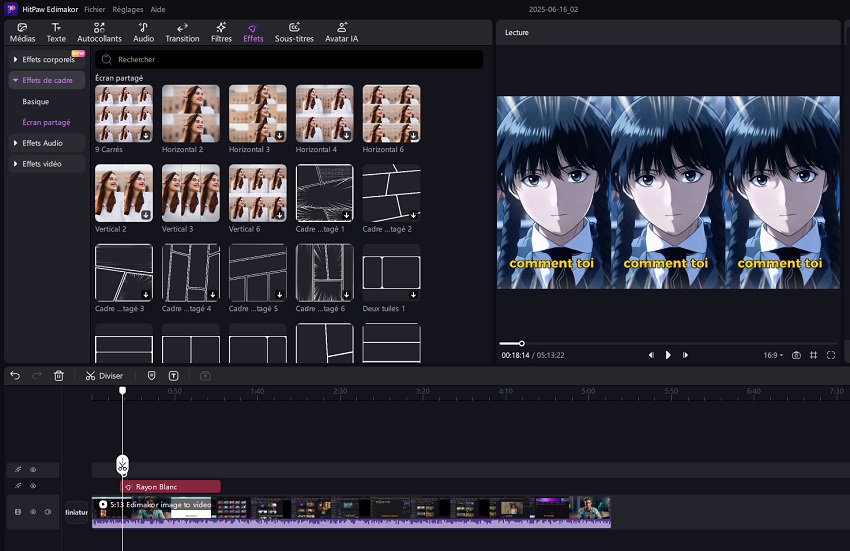Expand Effets corporels category
Screen dimensions: 850x551
pyautogui.click(x=47, y=59)
